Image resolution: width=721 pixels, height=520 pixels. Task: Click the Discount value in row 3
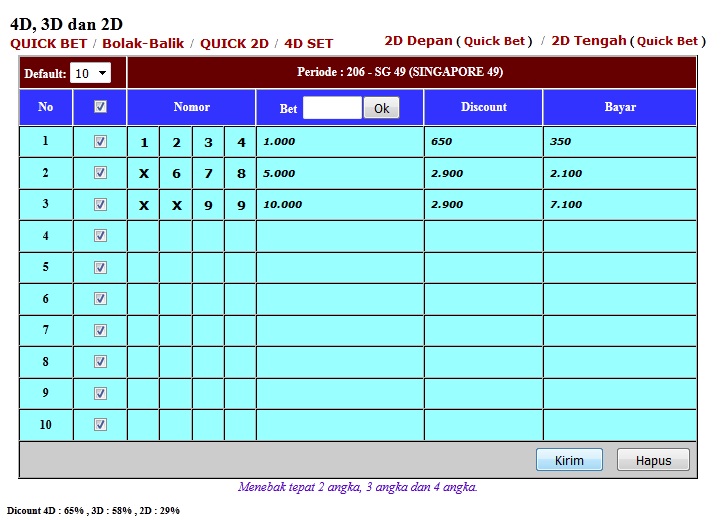coord(447,205)
